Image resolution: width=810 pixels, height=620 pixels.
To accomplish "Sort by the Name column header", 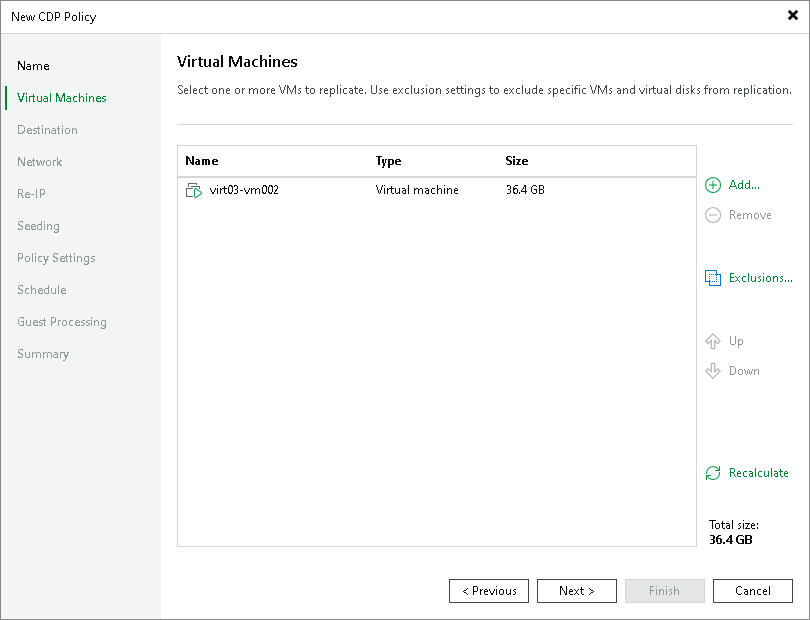I will click(201, 161).
